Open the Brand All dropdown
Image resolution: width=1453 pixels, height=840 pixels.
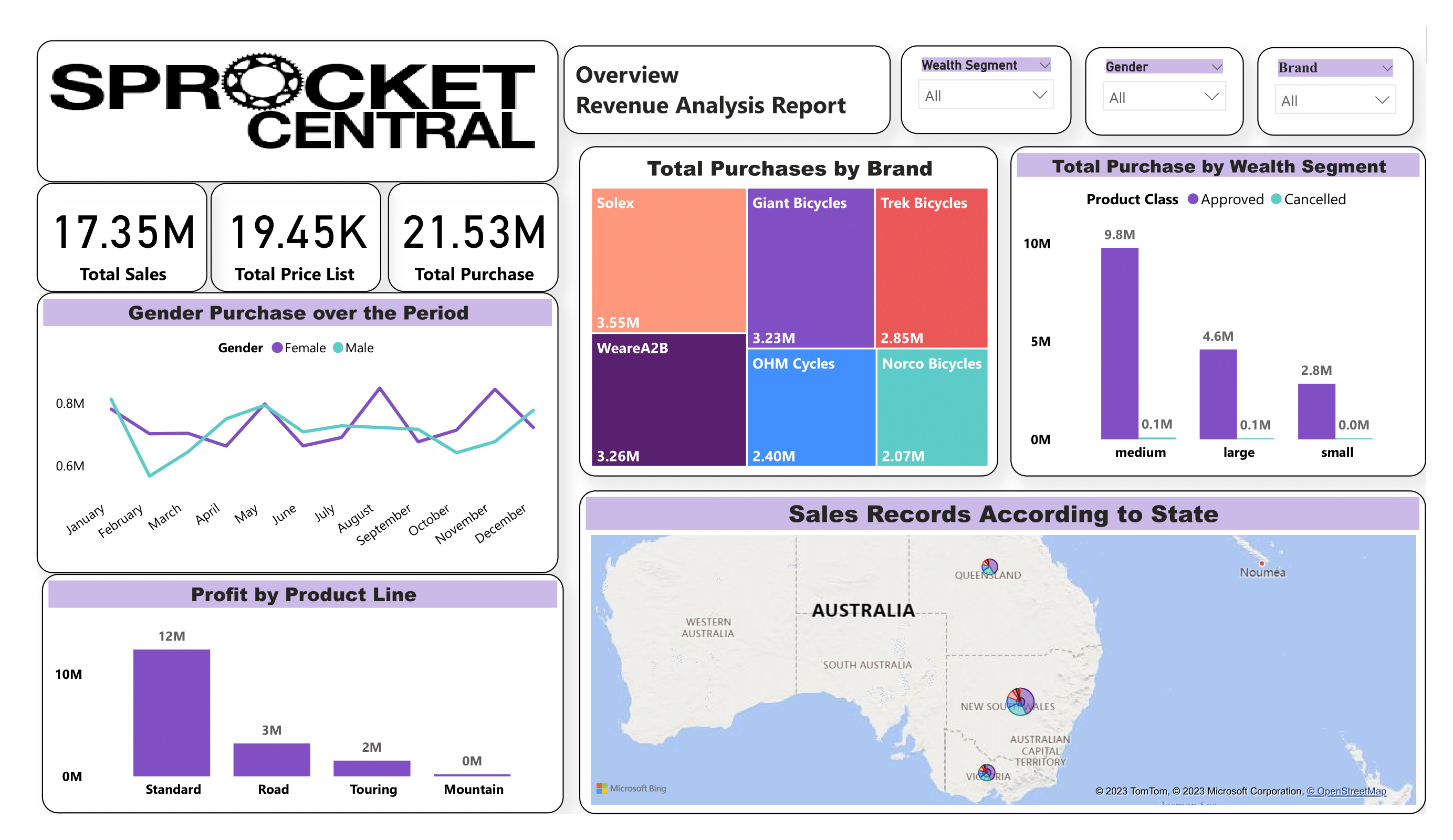click(x=1334, y=100)
